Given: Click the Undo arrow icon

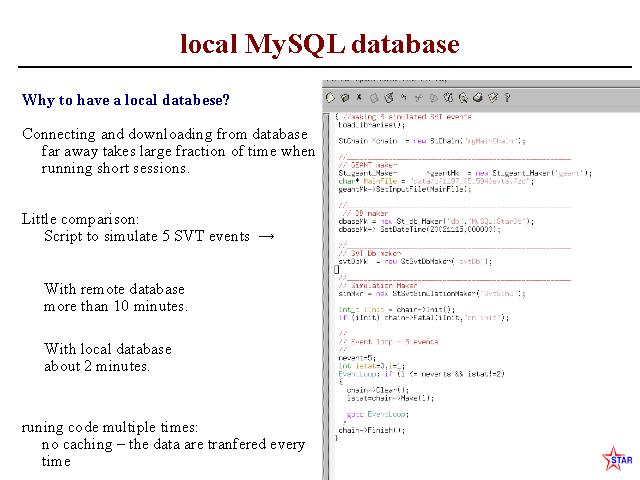Looking at the screenshot, I should [404, 97].
